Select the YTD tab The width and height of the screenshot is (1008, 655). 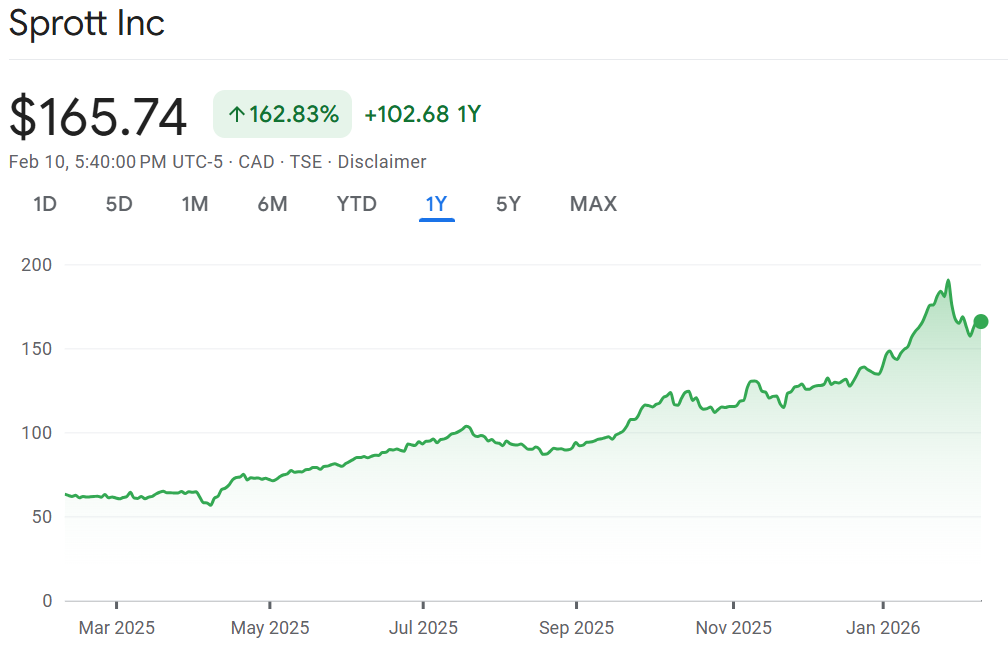(x=356, y=204)
